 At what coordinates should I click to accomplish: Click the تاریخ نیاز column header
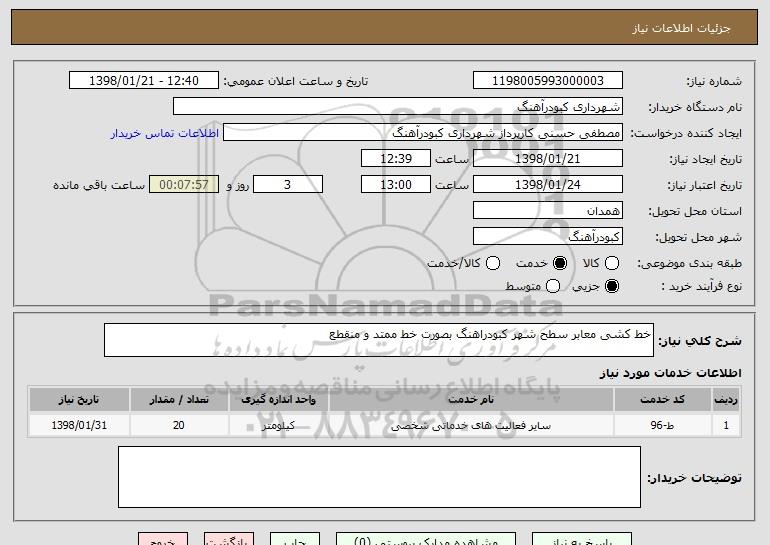click(79, 400)
